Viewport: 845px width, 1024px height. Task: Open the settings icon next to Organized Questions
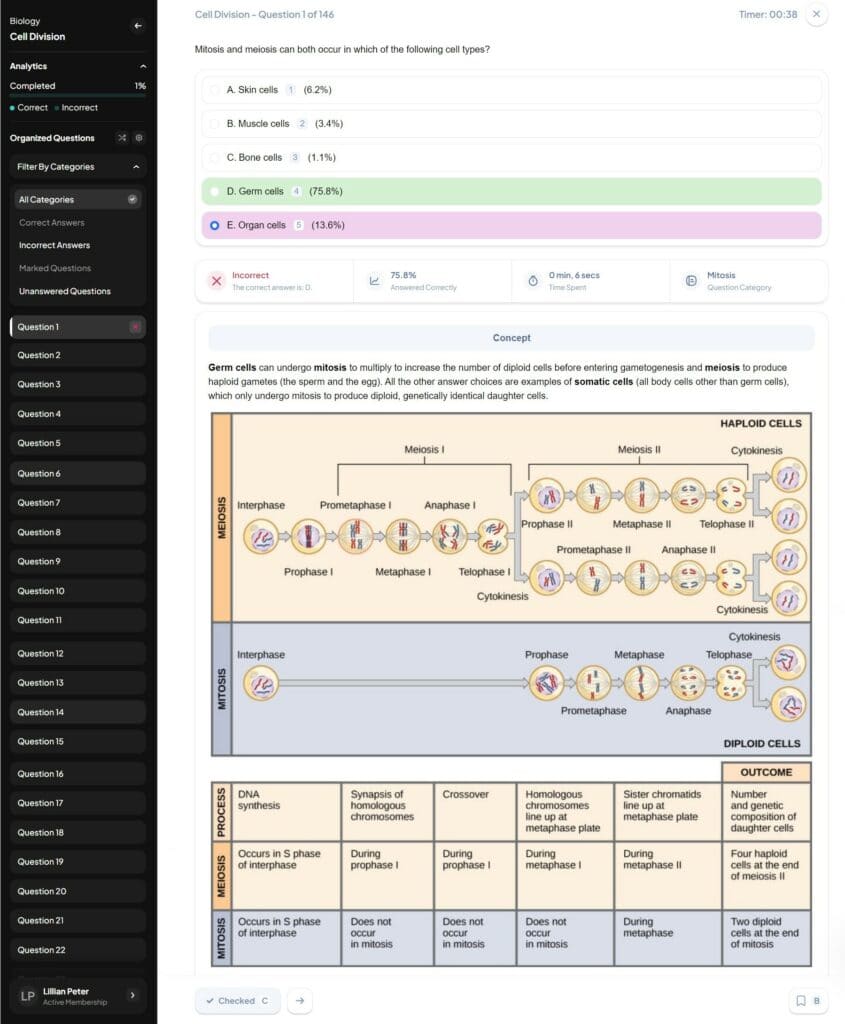(139, 138)
